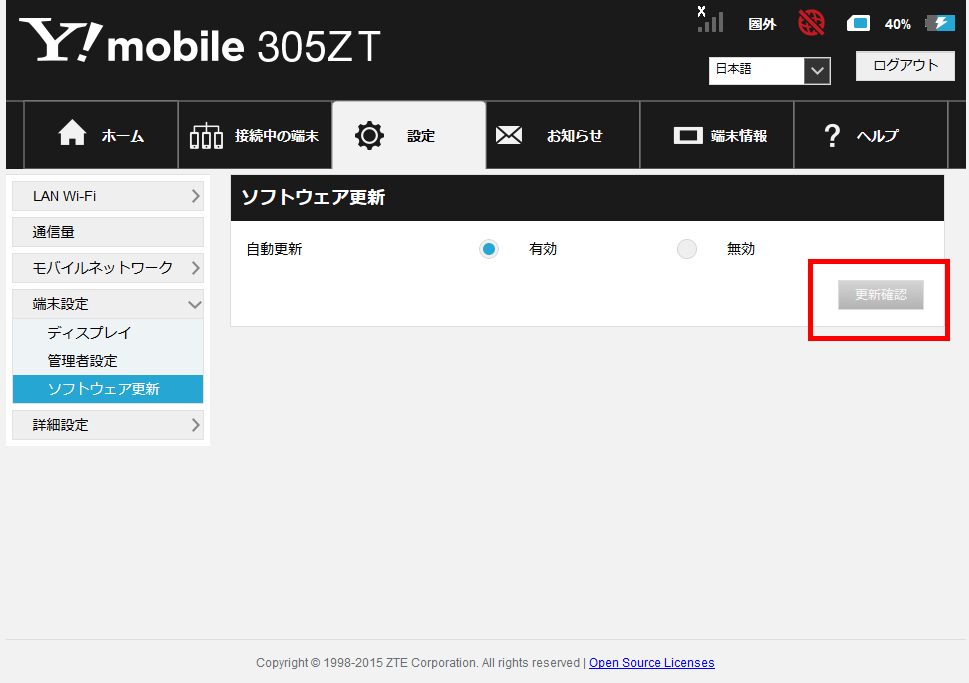The height and width of the screenshot is (683, 969).
Task: Expand the LAN Wi-Fi sidebar section
Action: pos(108,196)
